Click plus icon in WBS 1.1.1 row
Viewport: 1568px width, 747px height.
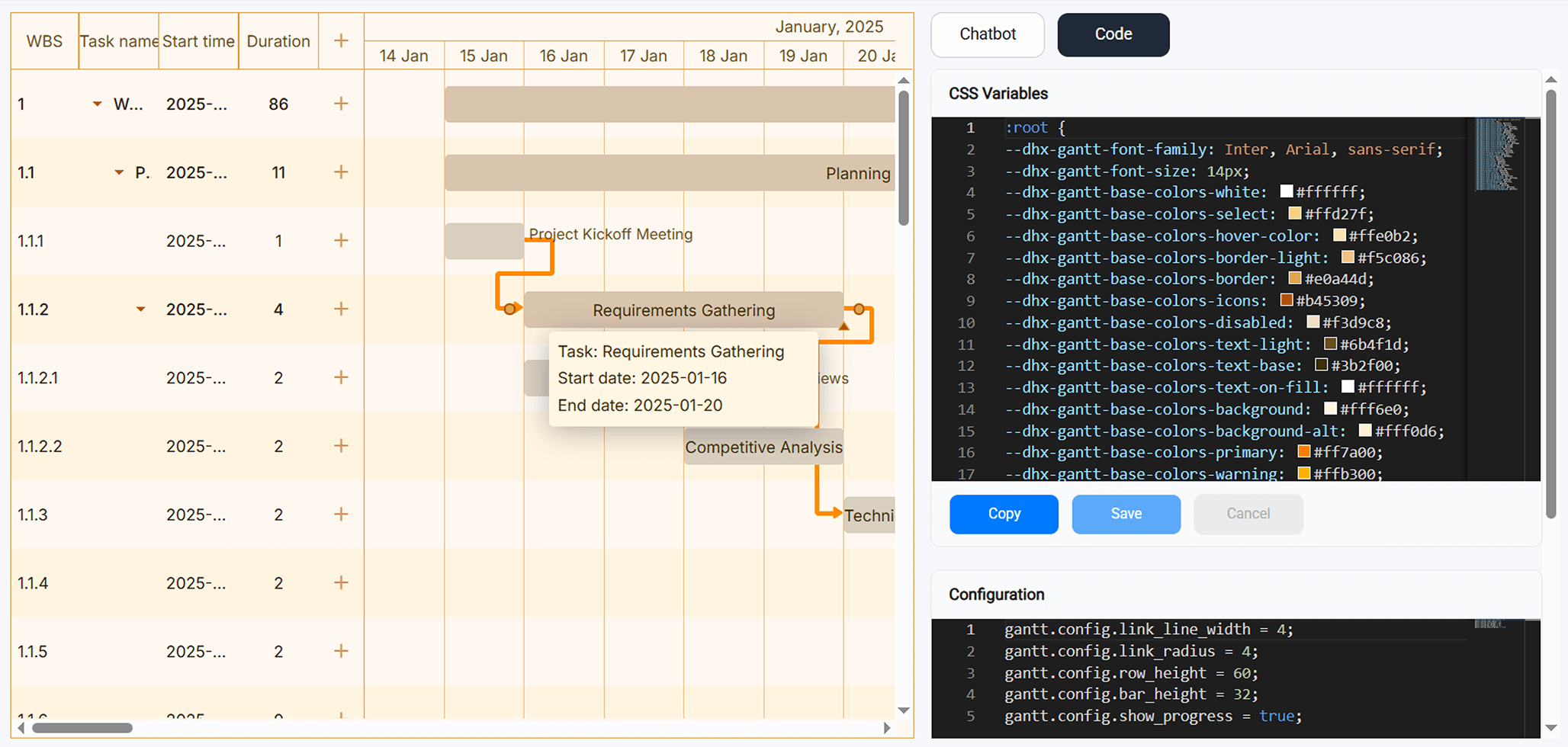(341, 241)
